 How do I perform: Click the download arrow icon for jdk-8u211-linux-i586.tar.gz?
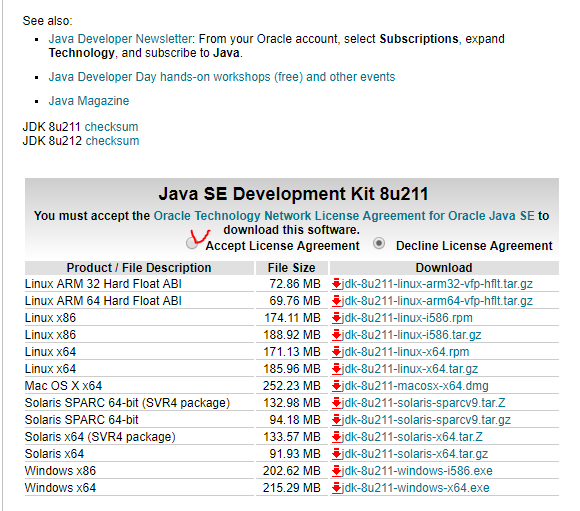(x=336, y=335)
